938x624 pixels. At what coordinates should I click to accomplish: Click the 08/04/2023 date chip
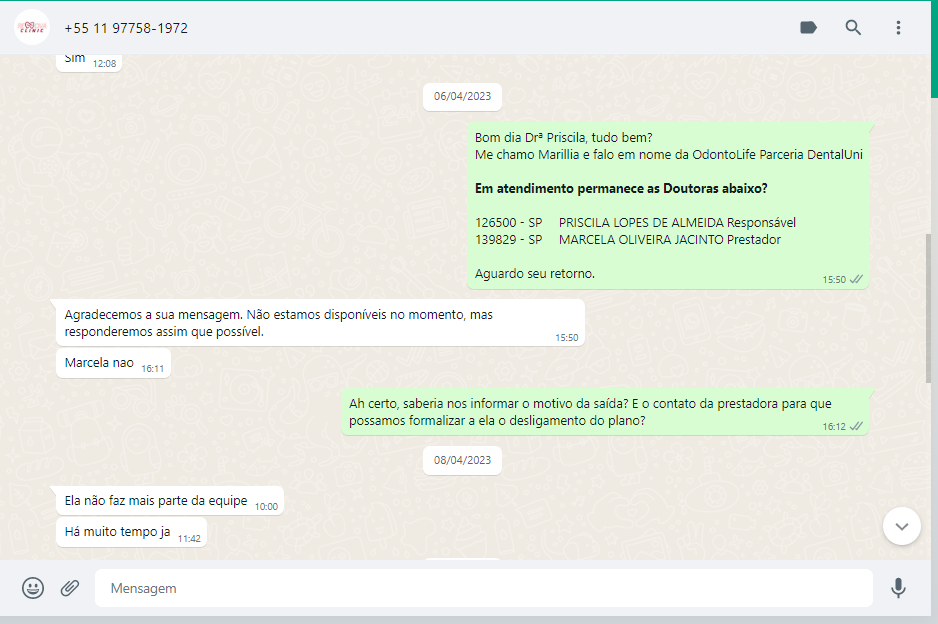pyautogui.click(x=462, y=461)
